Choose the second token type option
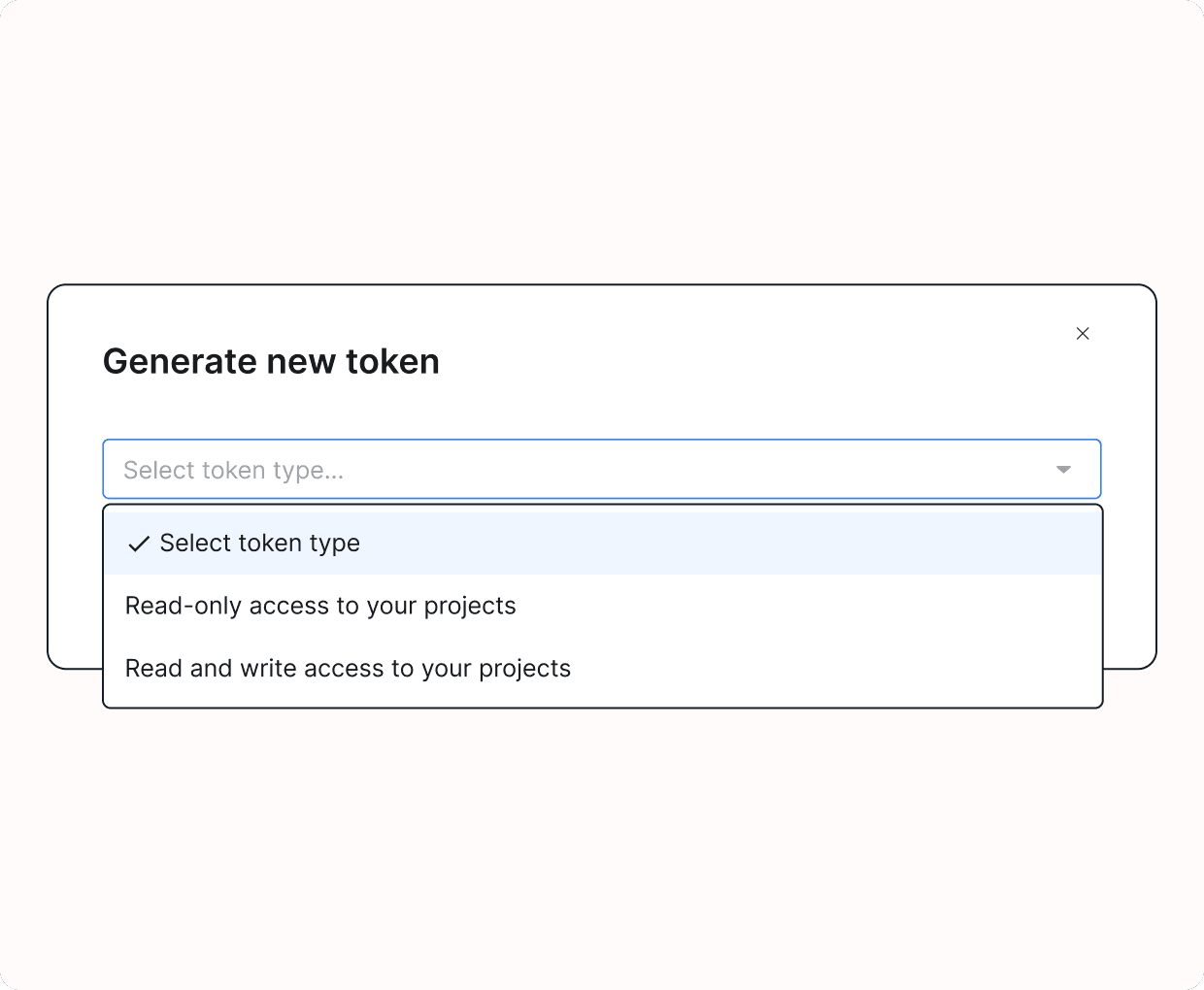Screen dimensions: 1204x990 pyautogui.click(x=320, y=606)
